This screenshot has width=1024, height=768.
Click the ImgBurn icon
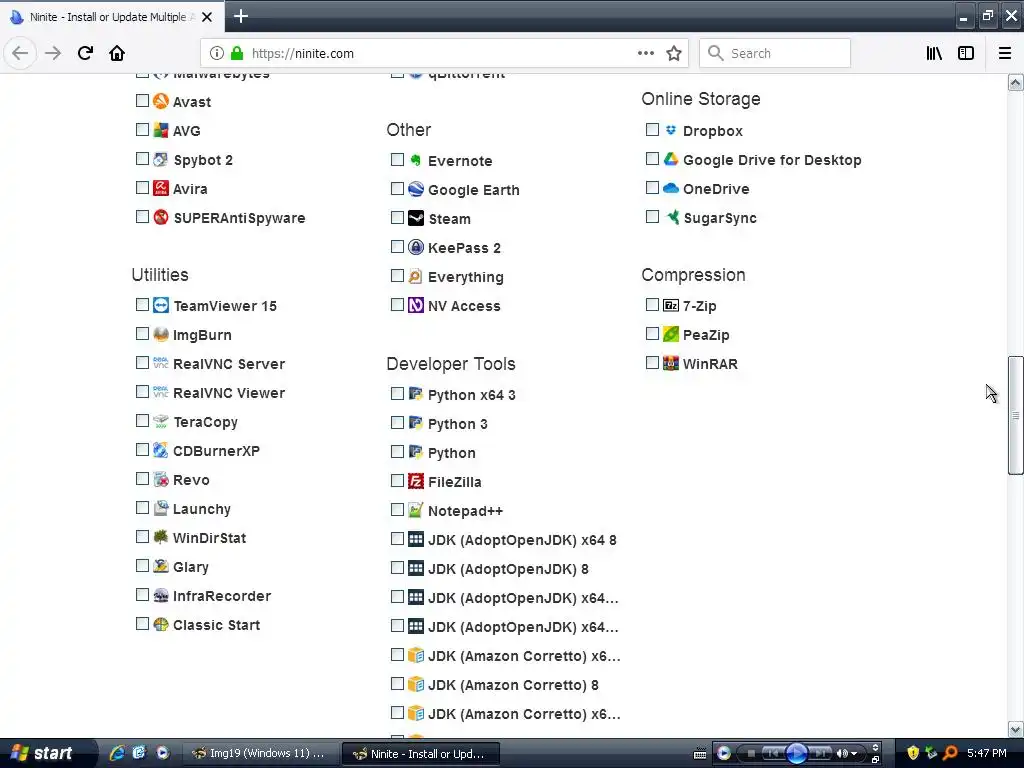click(x=161, y=334)
